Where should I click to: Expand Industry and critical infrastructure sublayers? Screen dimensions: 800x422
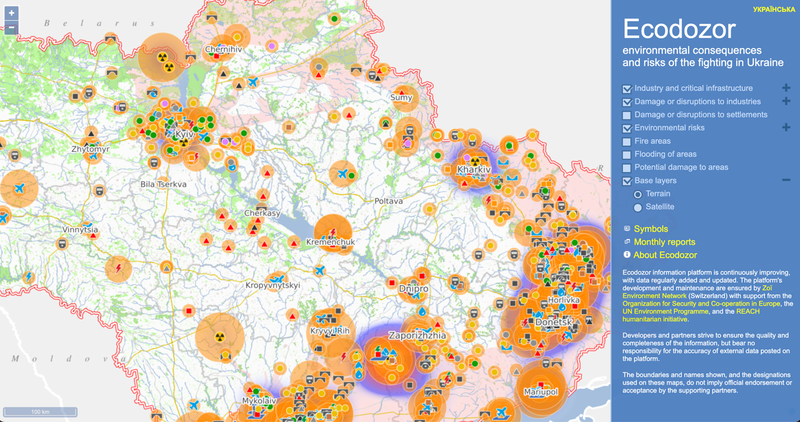[x=786, y=89]
